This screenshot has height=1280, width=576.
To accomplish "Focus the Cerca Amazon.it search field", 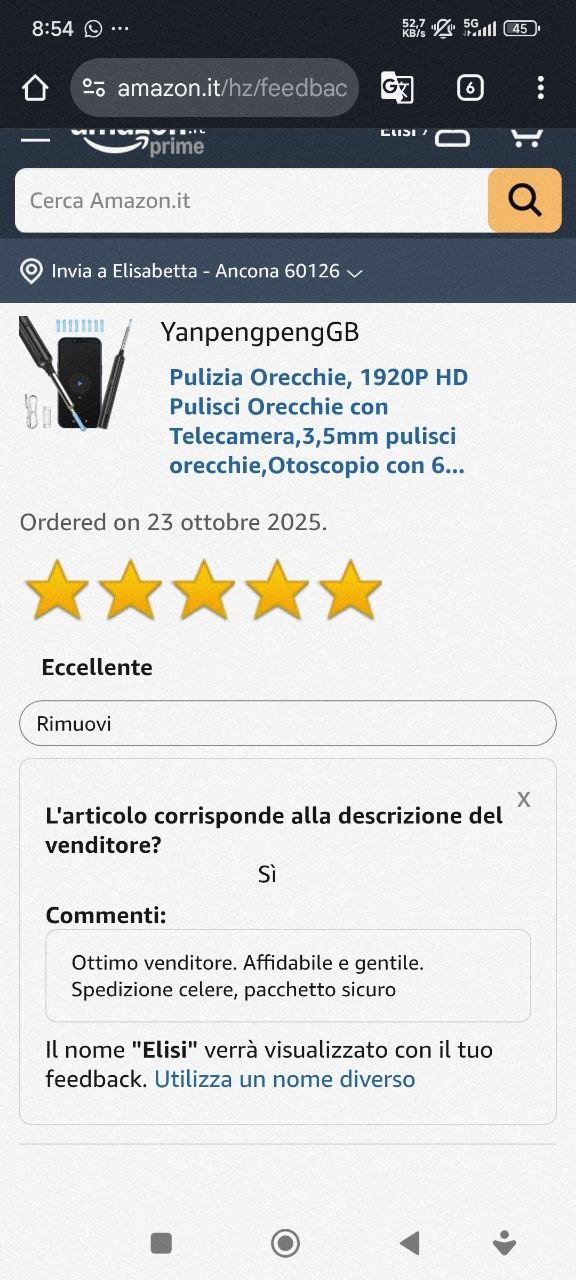I will pos(251,201).
